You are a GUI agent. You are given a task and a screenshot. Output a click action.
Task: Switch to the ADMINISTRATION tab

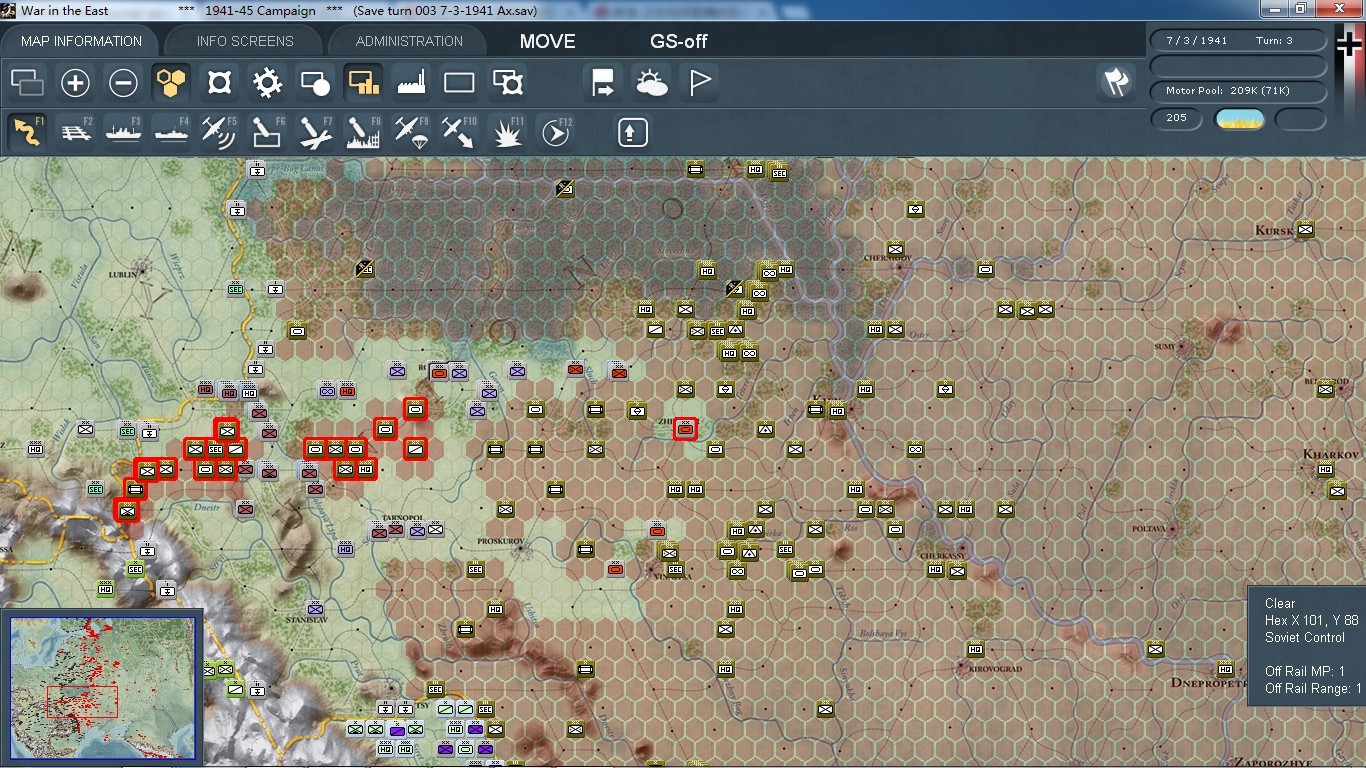point(409,41)
